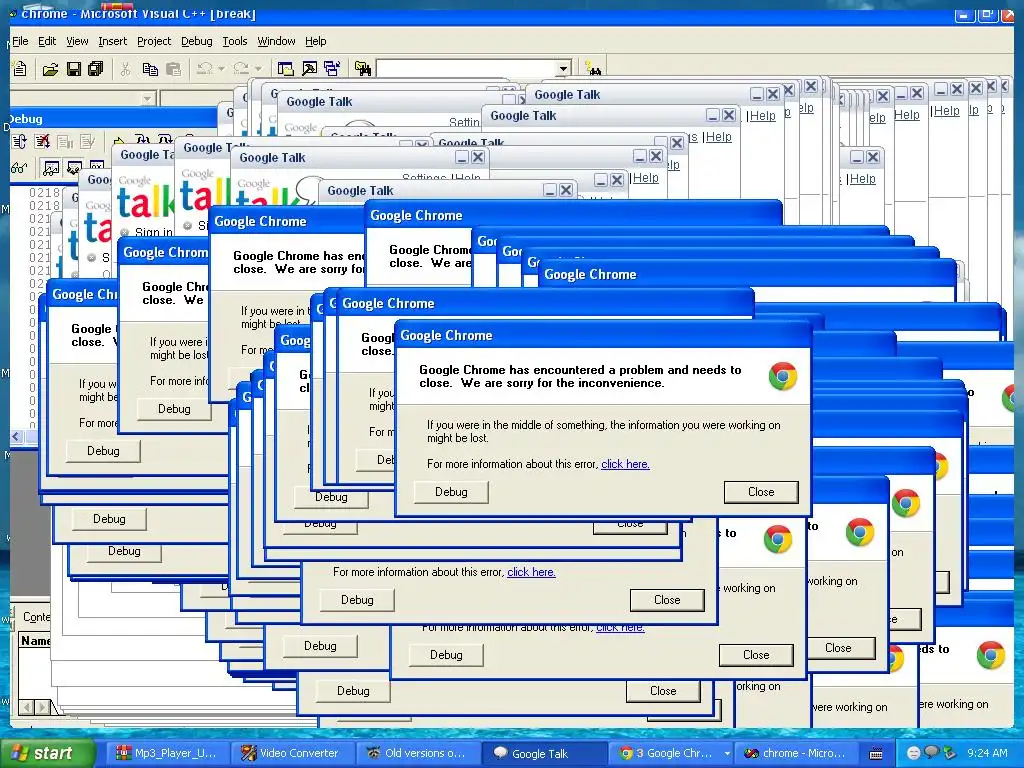Click the Windows start button
The height and width of the screenshot is (768, 1024).
[48, 753]
